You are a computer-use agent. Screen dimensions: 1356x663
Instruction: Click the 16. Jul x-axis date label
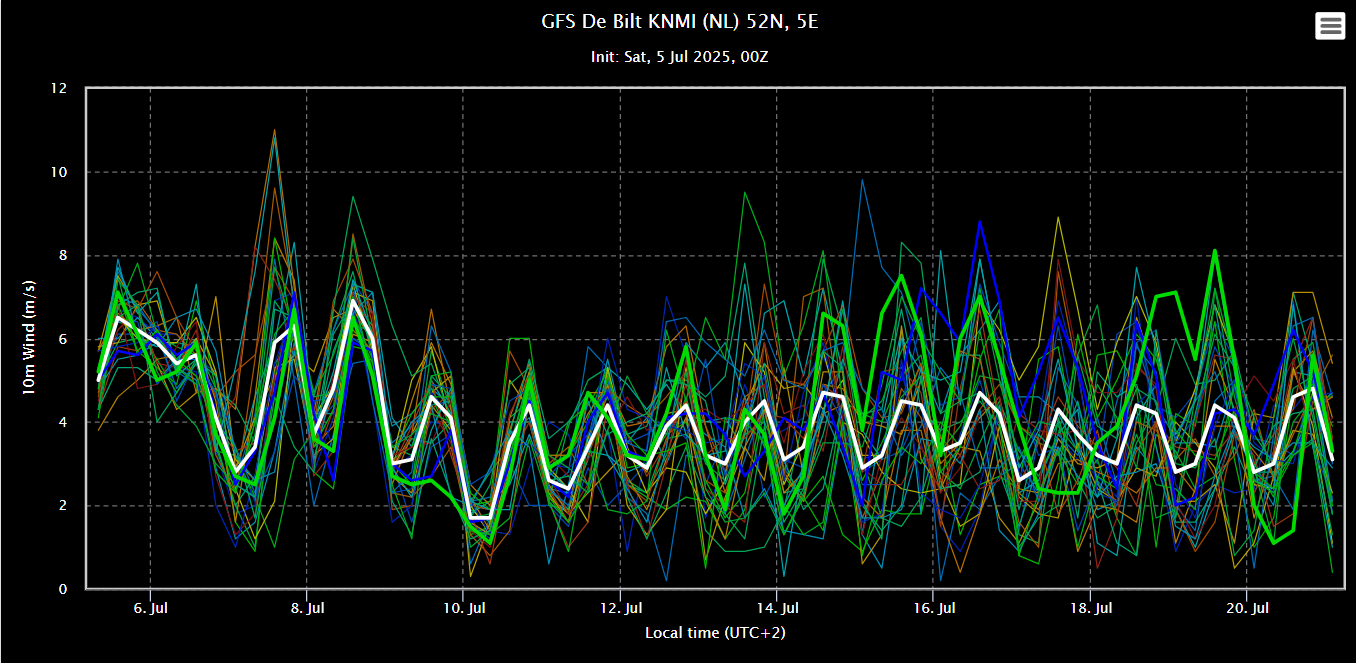coord(933,607)
